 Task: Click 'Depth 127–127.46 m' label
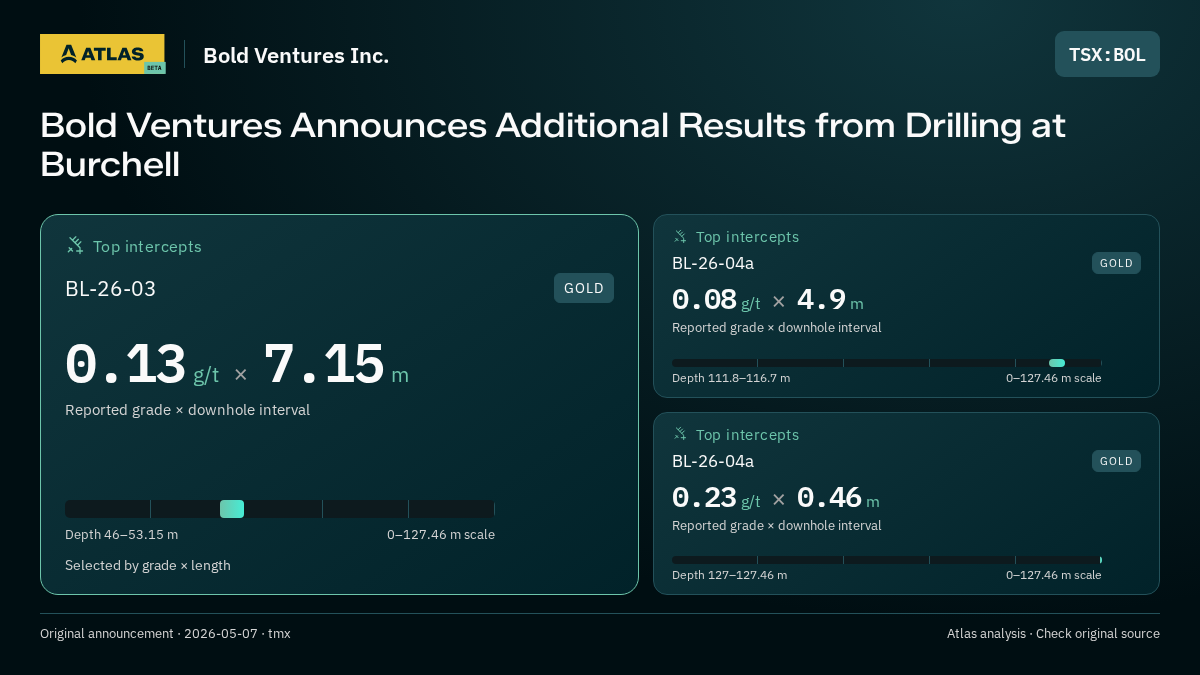tap(730, 575)
